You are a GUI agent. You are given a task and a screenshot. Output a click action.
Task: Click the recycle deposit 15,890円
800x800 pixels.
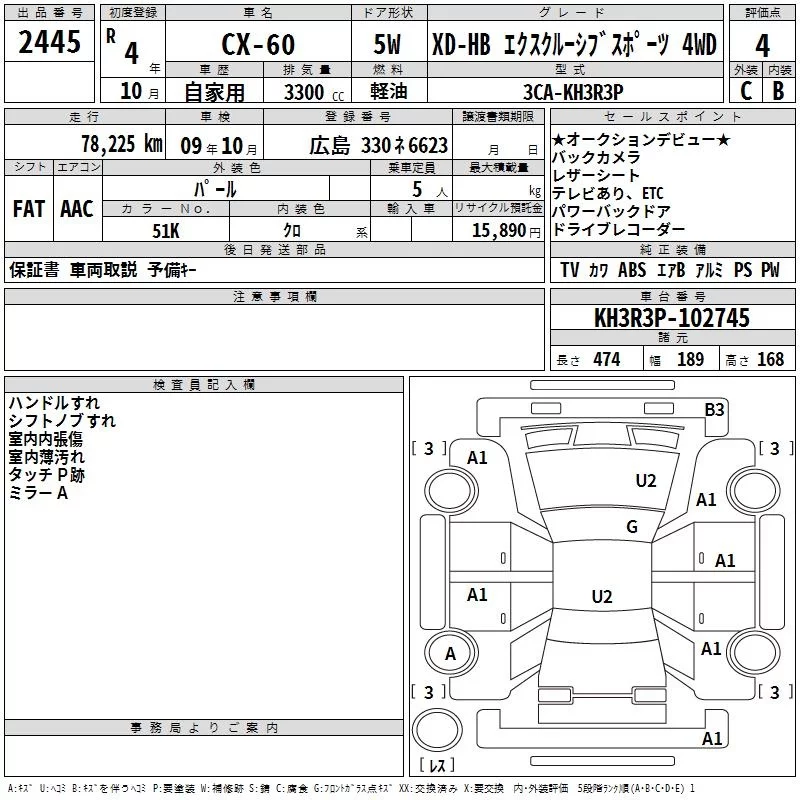tap(506, 230)
